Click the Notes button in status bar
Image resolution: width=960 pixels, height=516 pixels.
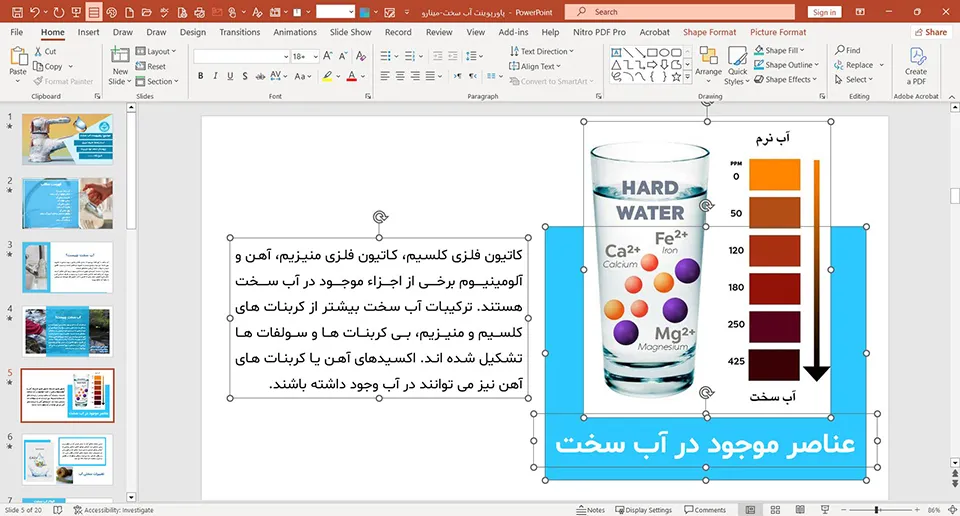tap(590, 510)
